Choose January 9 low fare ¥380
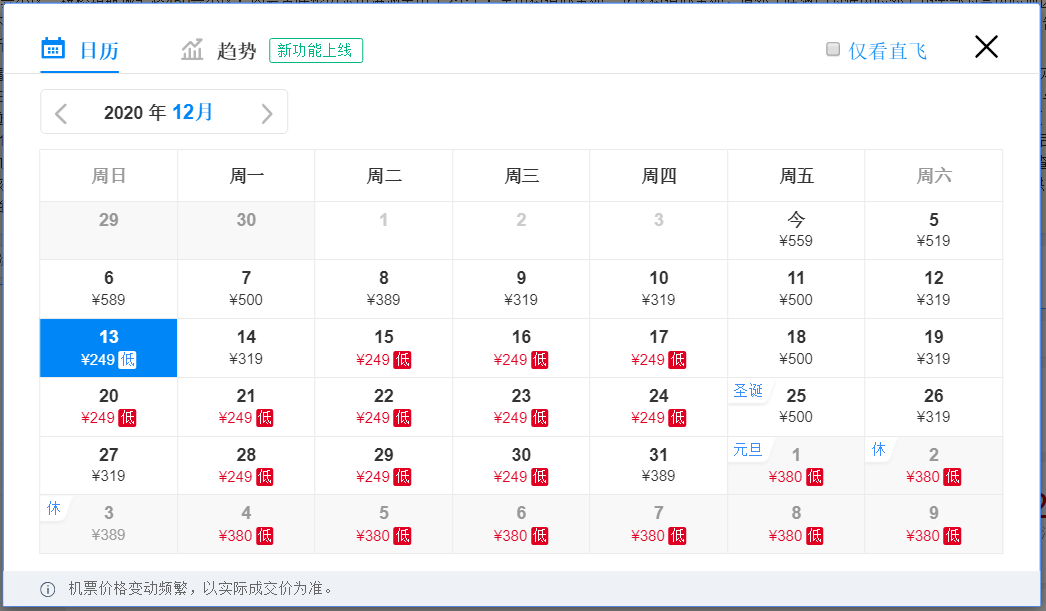1046x611 pixels. pos(933,524)
